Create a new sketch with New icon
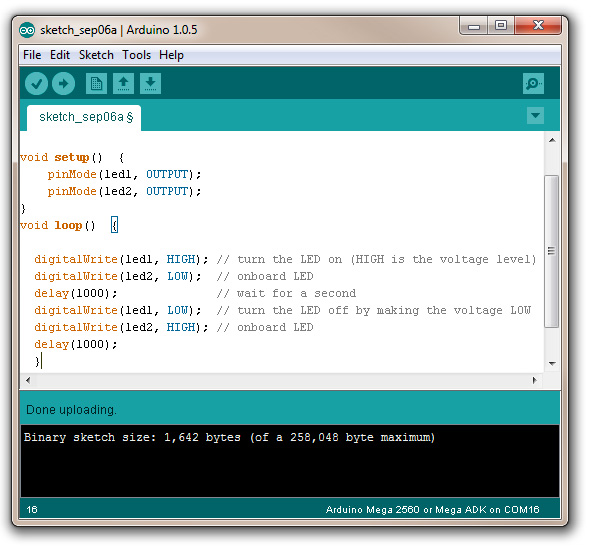The height and width of the screenshot is (548, 594). (x=96, y=84)
